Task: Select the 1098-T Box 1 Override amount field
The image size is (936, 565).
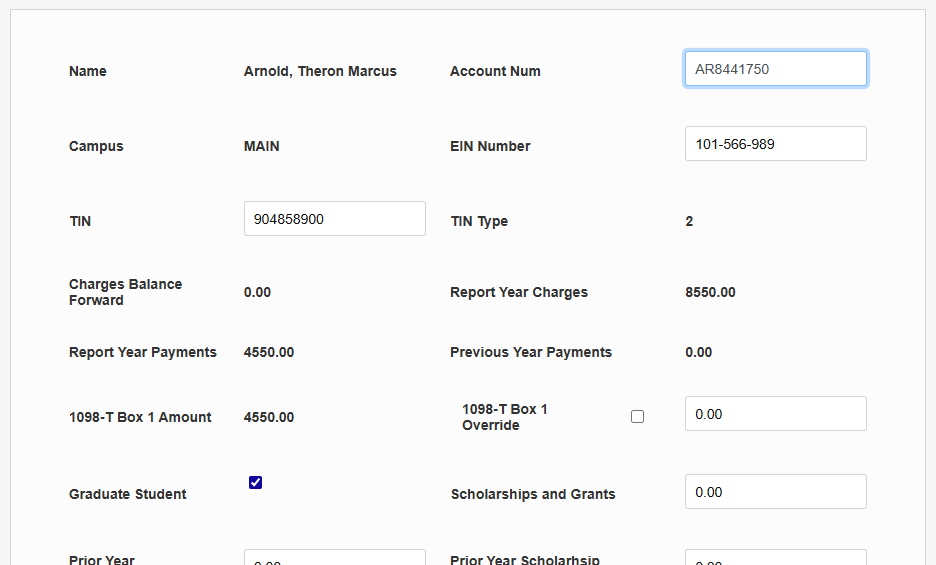Action: 775,414
